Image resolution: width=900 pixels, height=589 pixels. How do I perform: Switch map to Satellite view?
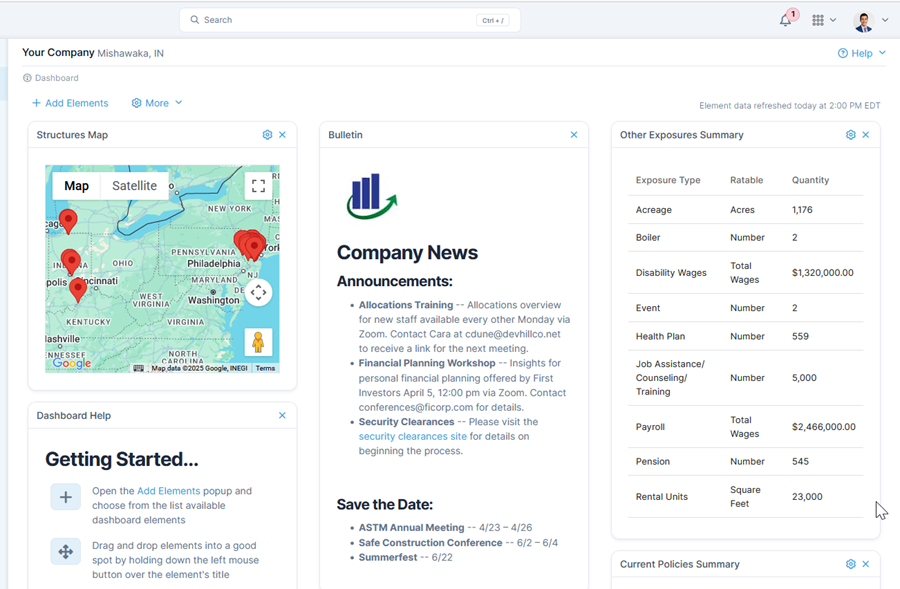pos(134,186)
